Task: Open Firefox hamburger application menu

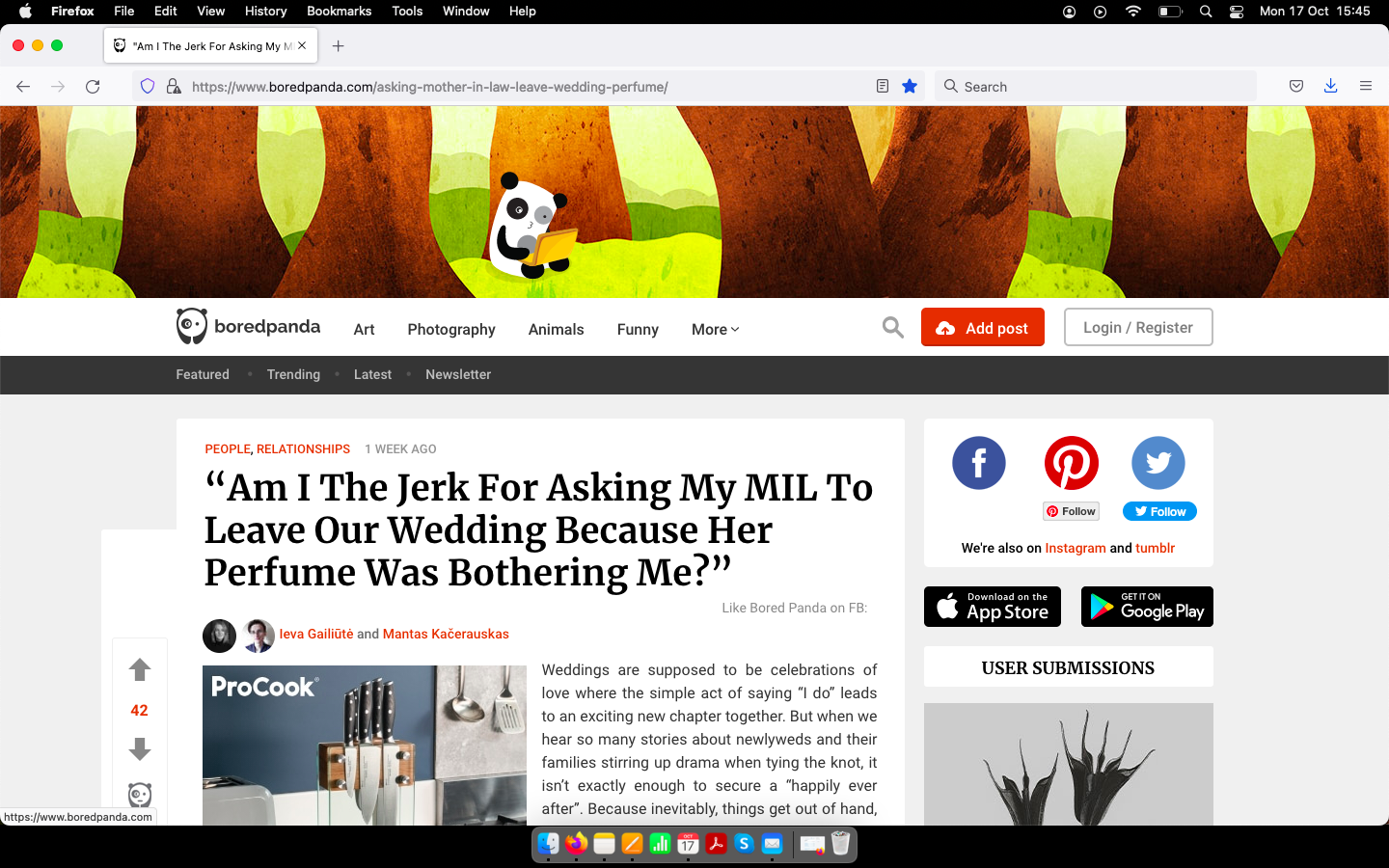Action: point(1366,86)
